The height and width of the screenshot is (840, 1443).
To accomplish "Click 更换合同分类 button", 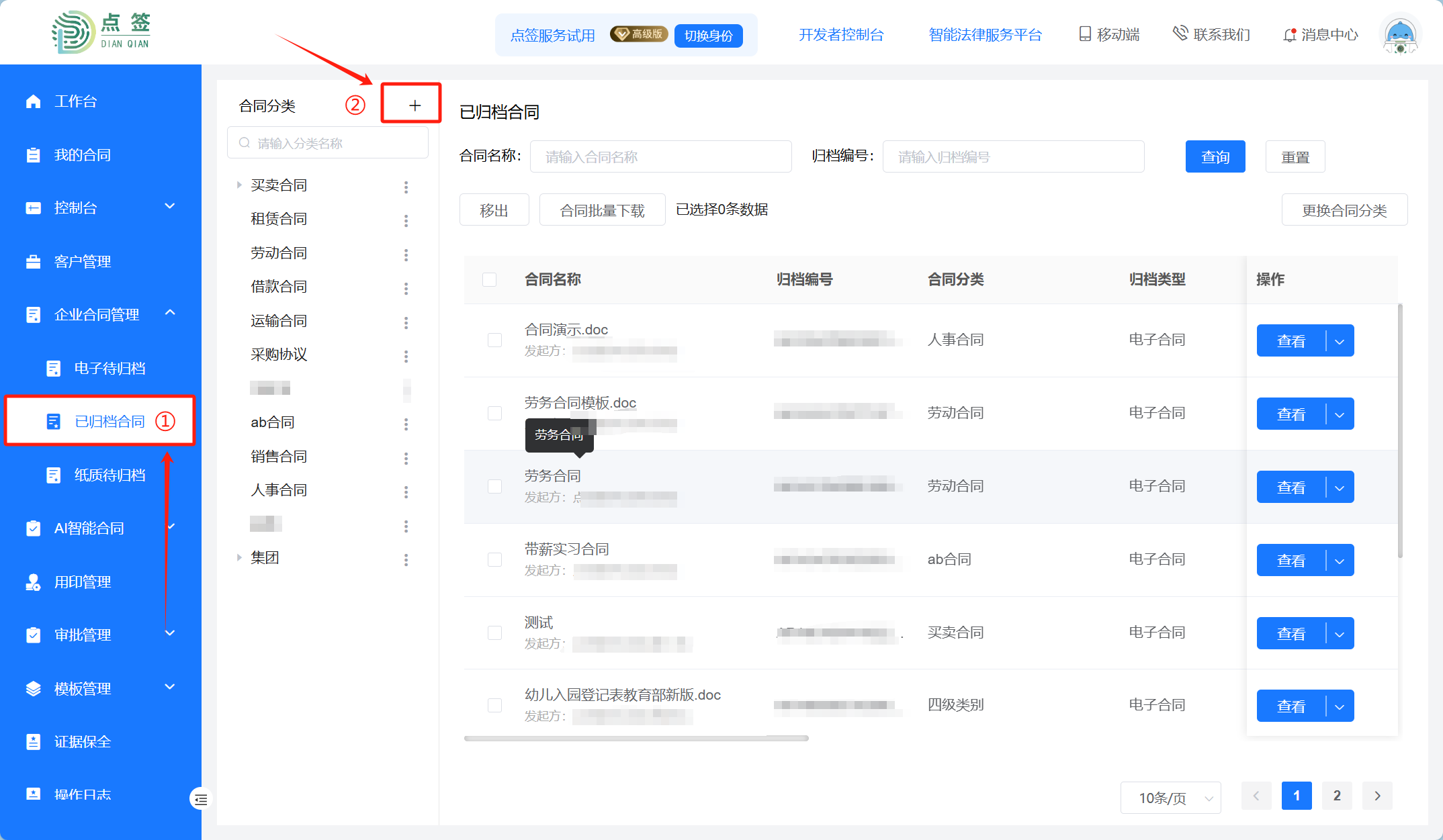I will [x=1344, y=210].
